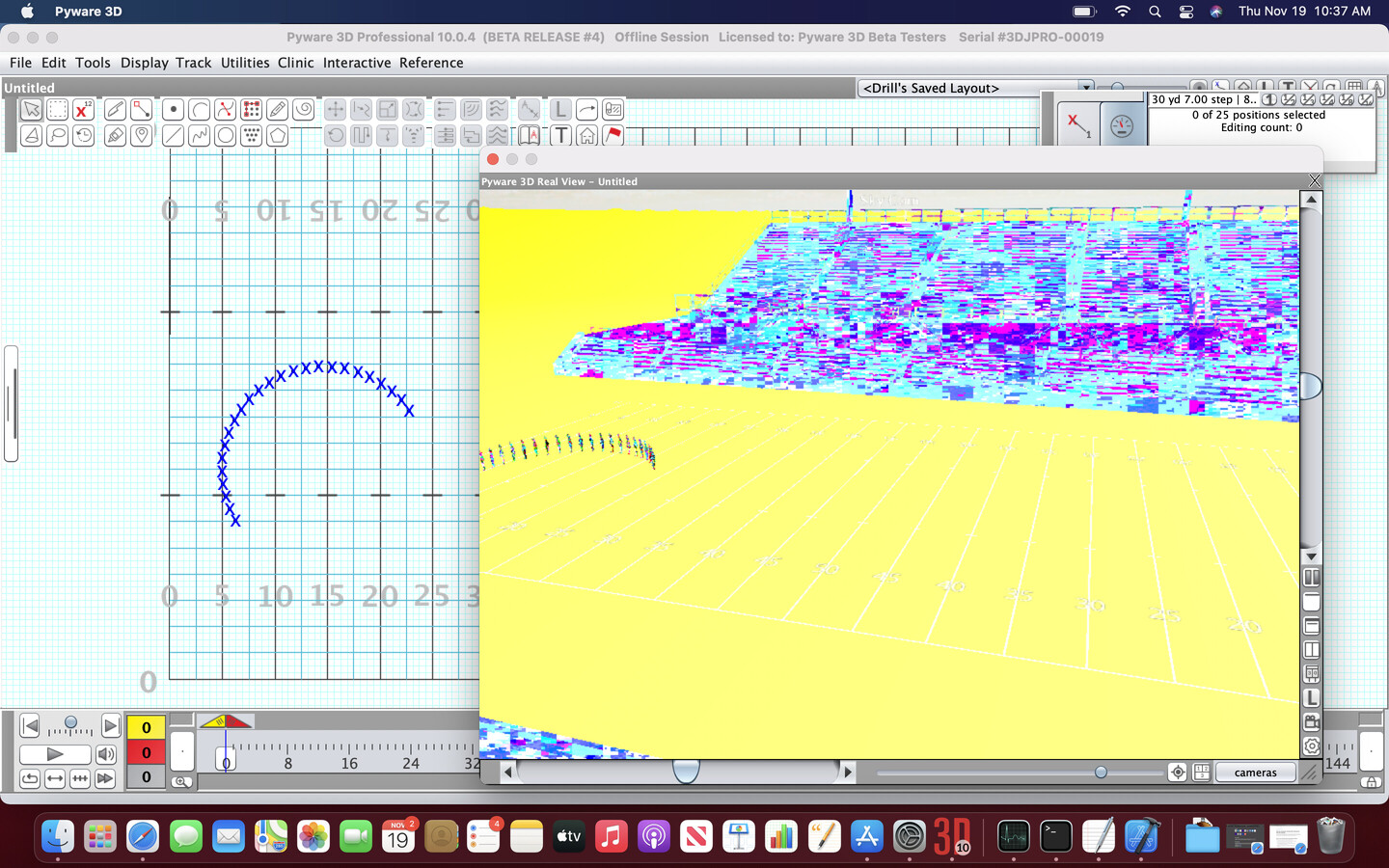Select the straight Line tool

173,135
